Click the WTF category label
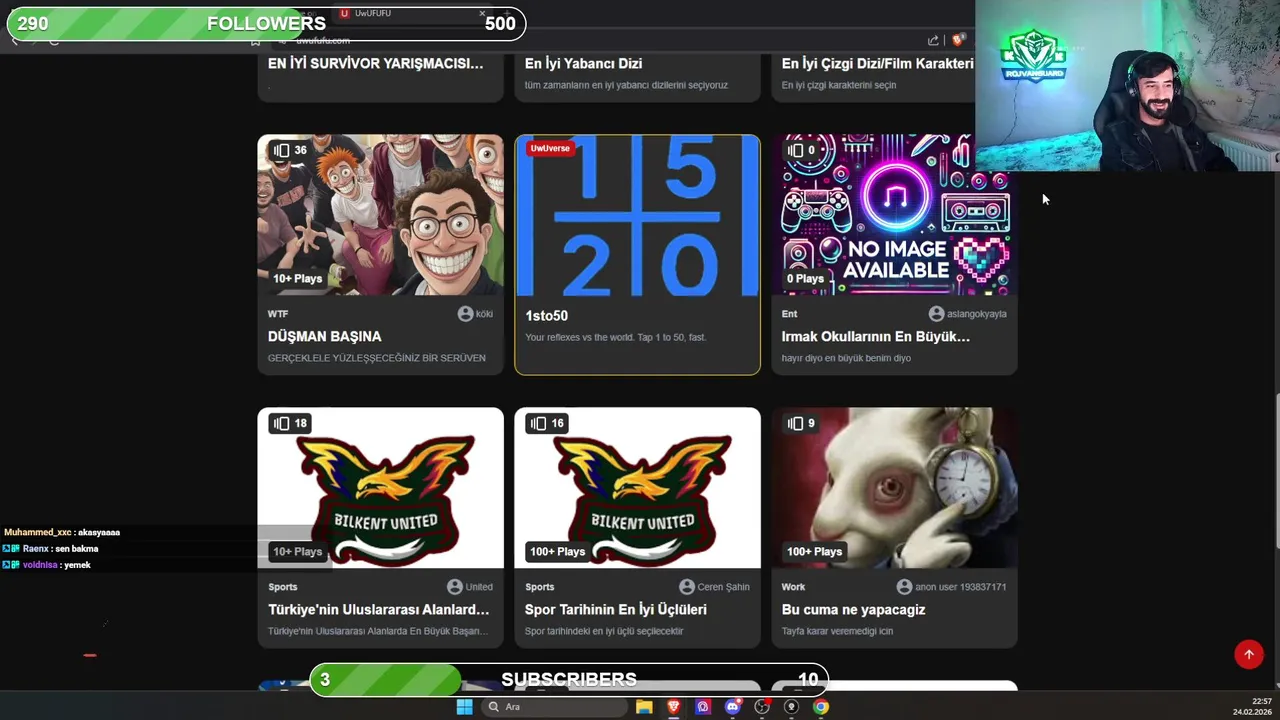 (x=278, y=314)
